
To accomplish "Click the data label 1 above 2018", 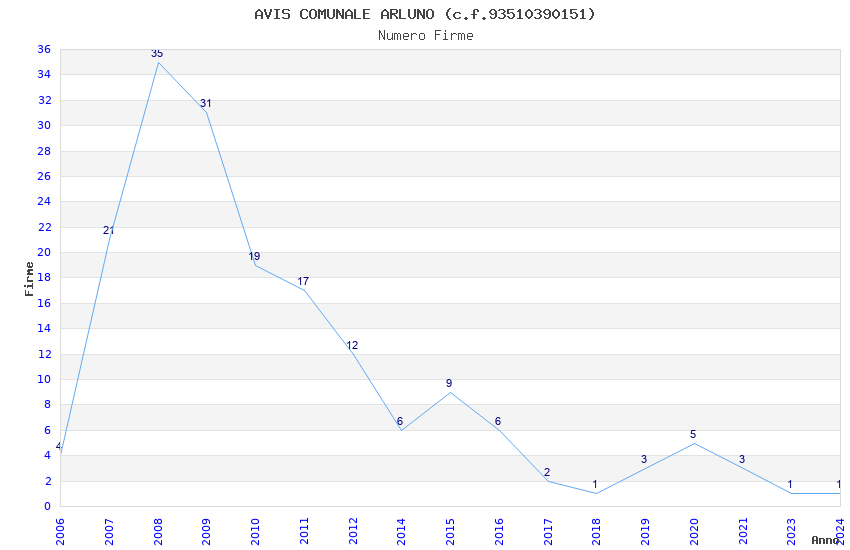I will tap(595, 484).
